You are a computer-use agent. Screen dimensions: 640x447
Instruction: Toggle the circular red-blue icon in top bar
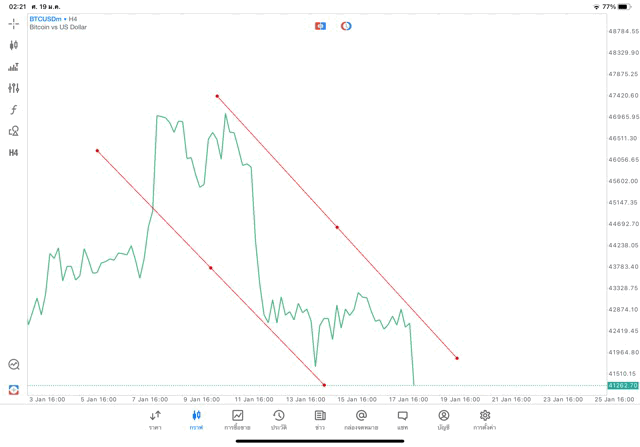346,25
